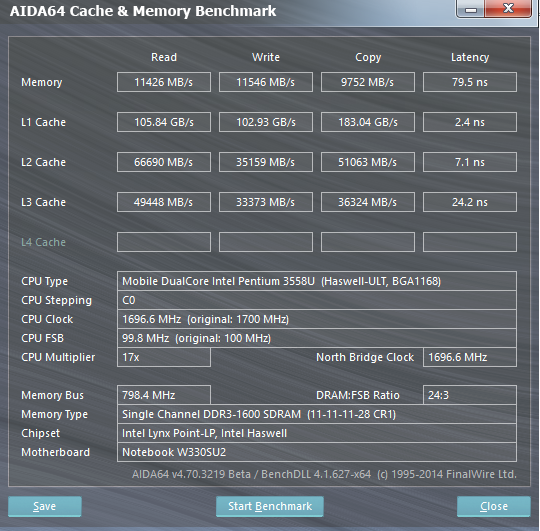Select Memory Write value 11546 MB/s

pyautogui.click(x=266, y=82)
